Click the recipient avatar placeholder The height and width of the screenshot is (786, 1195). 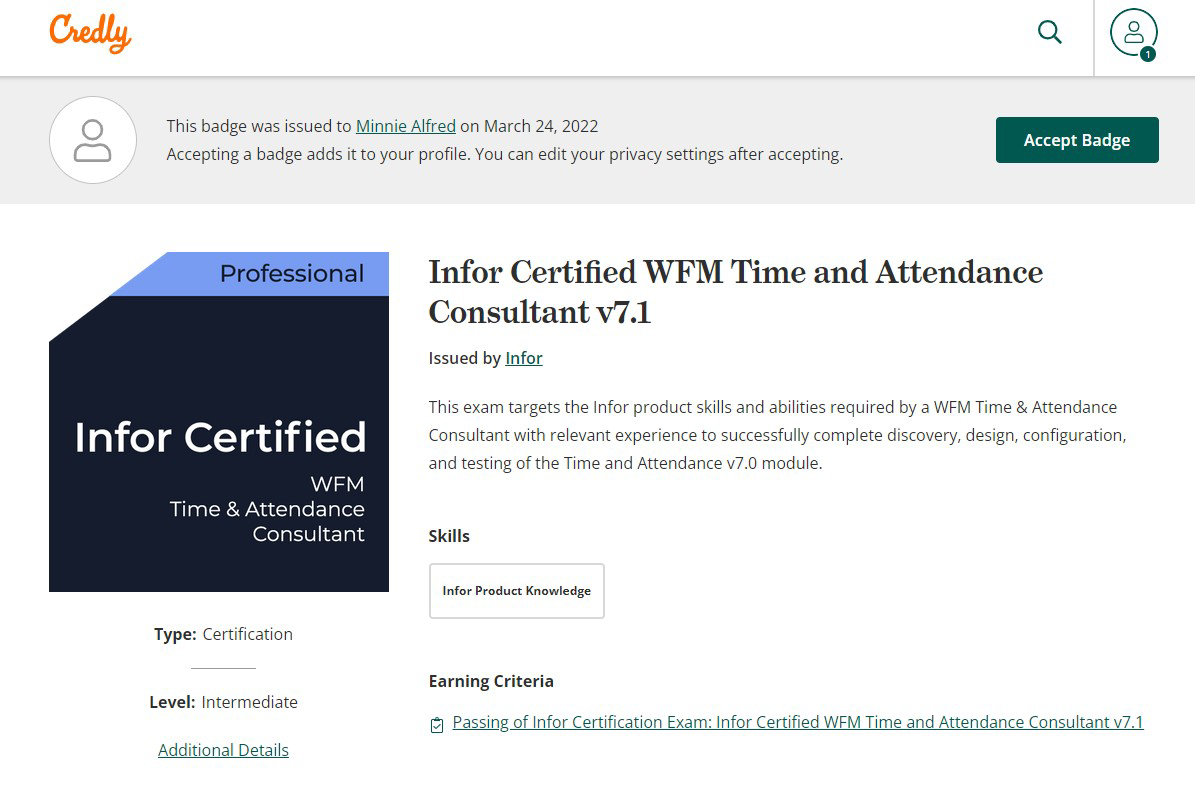pyautogui.click(x=93, y=140)
